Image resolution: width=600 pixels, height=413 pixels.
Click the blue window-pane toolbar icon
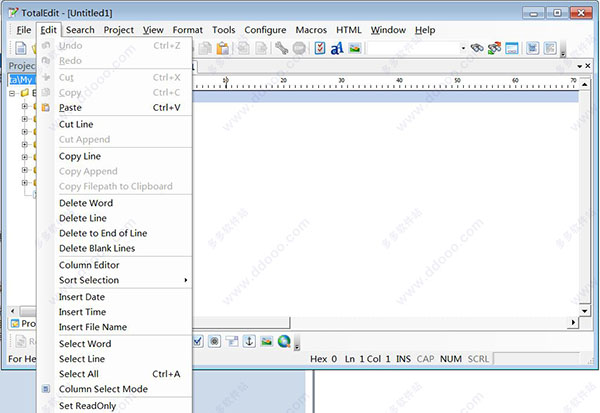(512, 48)
